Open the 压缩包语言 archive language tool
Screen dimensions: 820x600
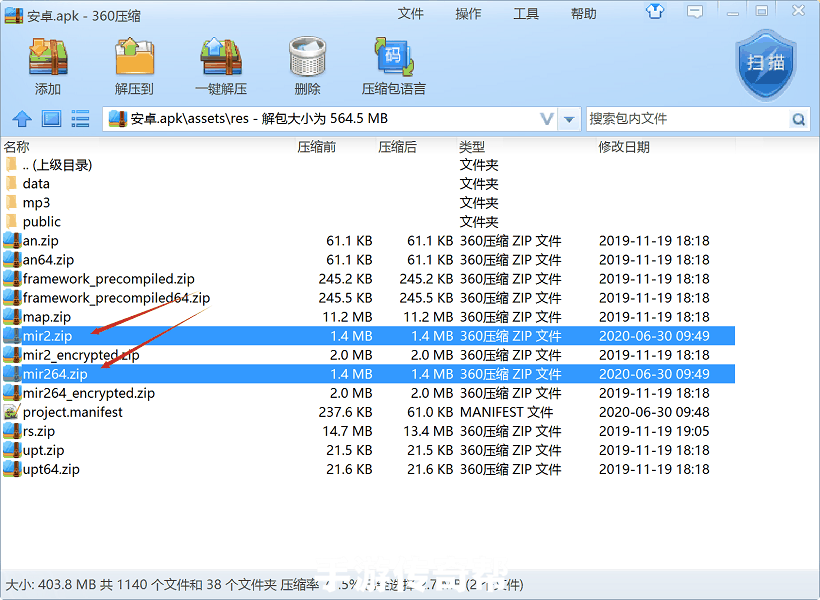[393, 66]
